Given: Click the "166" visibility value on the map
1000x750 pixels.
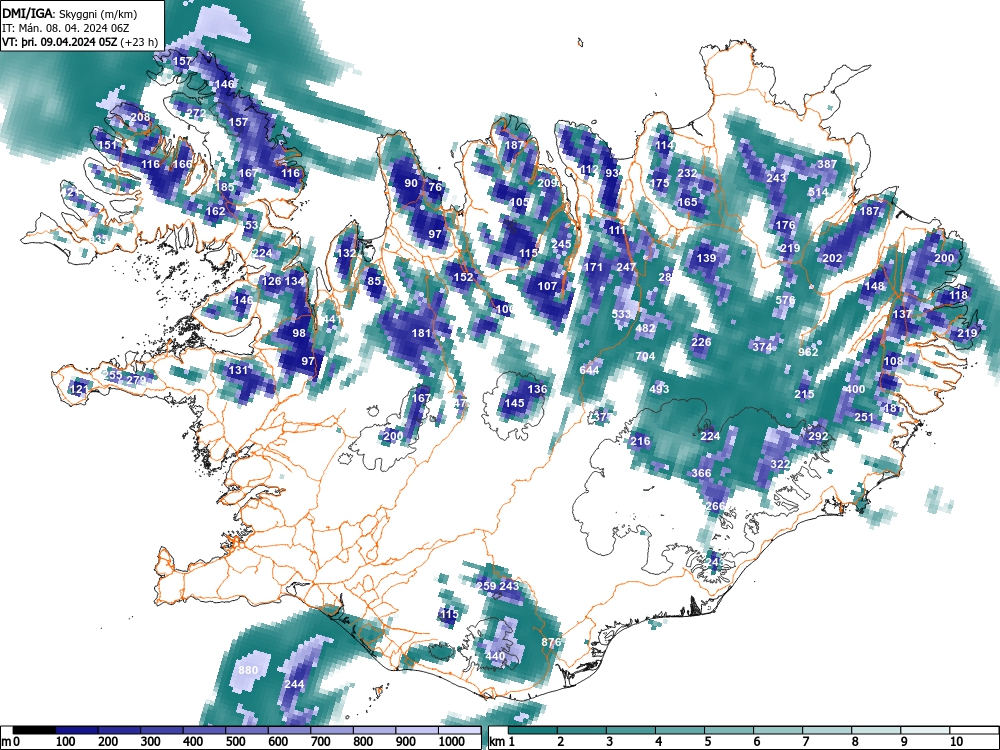Looking at the screenshot, I should (182, 164).
